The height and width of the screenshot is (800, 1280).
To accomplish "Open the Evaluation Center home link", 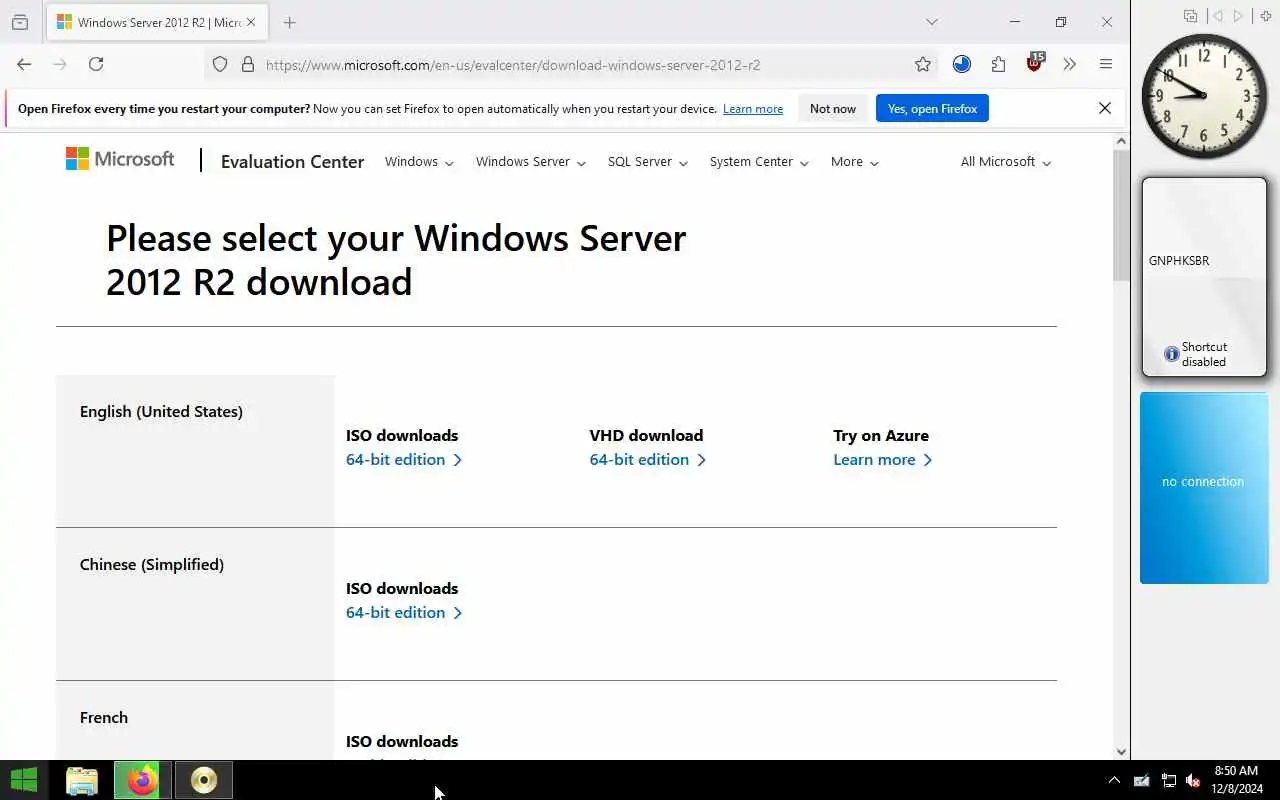I will 292,161.
